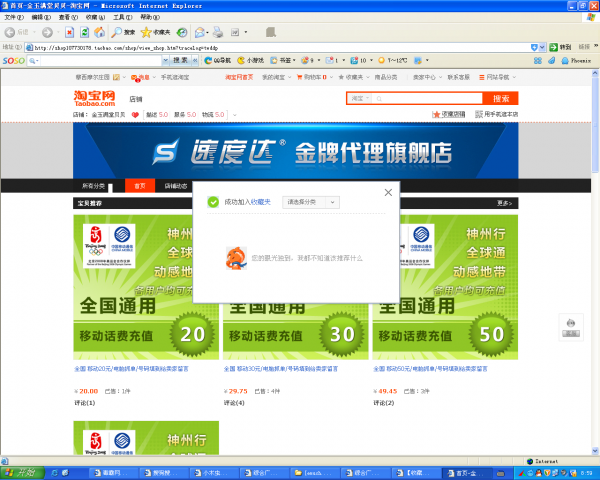Stop loading with the red X icon
The height and width of the screenshot is (480, 600).
click(x=69, y=33)
